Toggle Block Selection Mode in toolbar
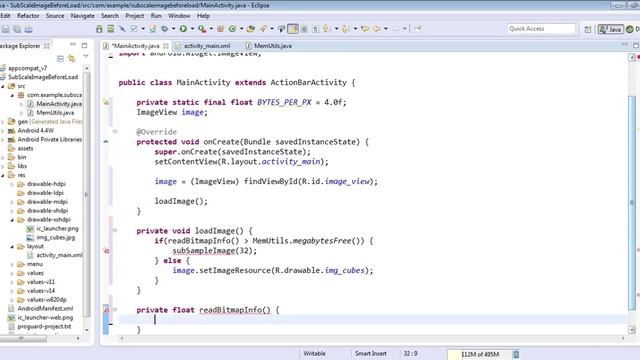The image size is (640, 360). [304, 29]
